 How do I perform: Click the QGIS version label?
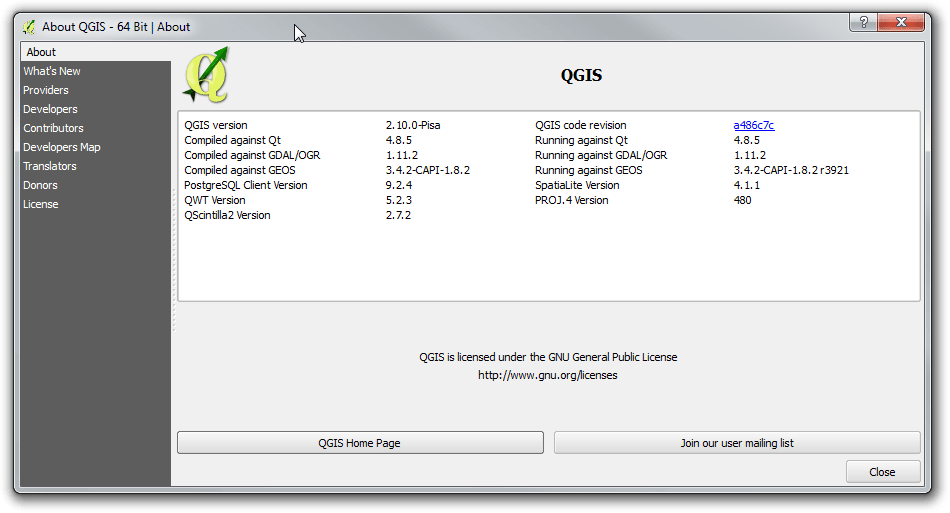coord(216,125)
